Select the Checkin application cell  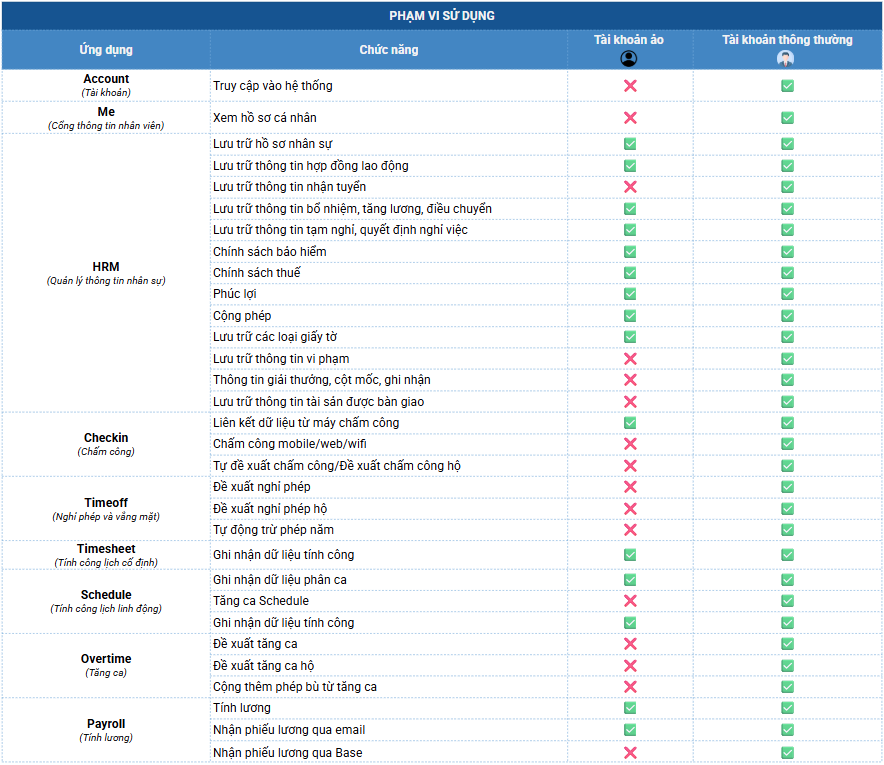click(106, 444)
